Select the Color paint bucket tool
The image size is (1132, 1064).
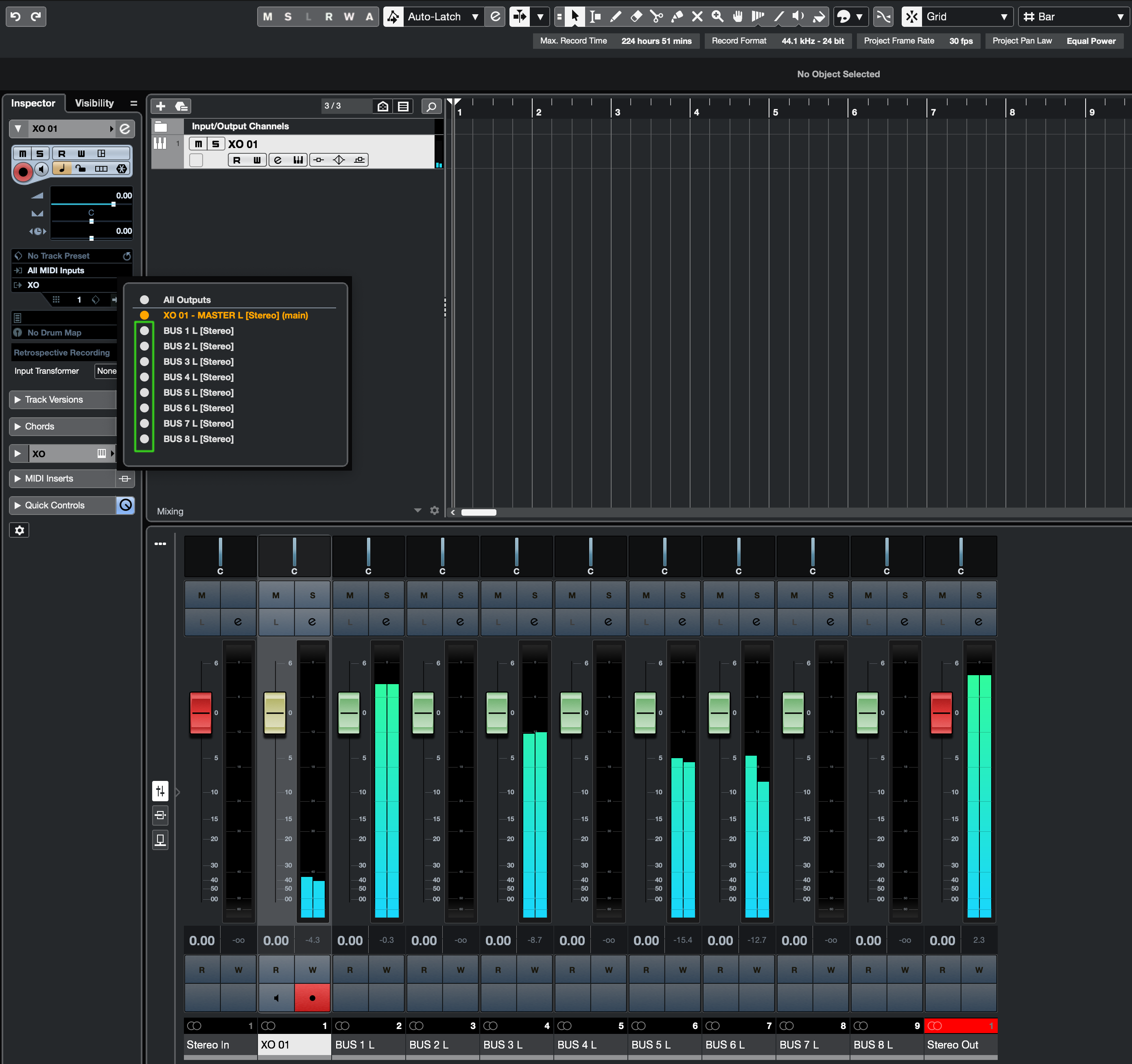click(819, 17)
